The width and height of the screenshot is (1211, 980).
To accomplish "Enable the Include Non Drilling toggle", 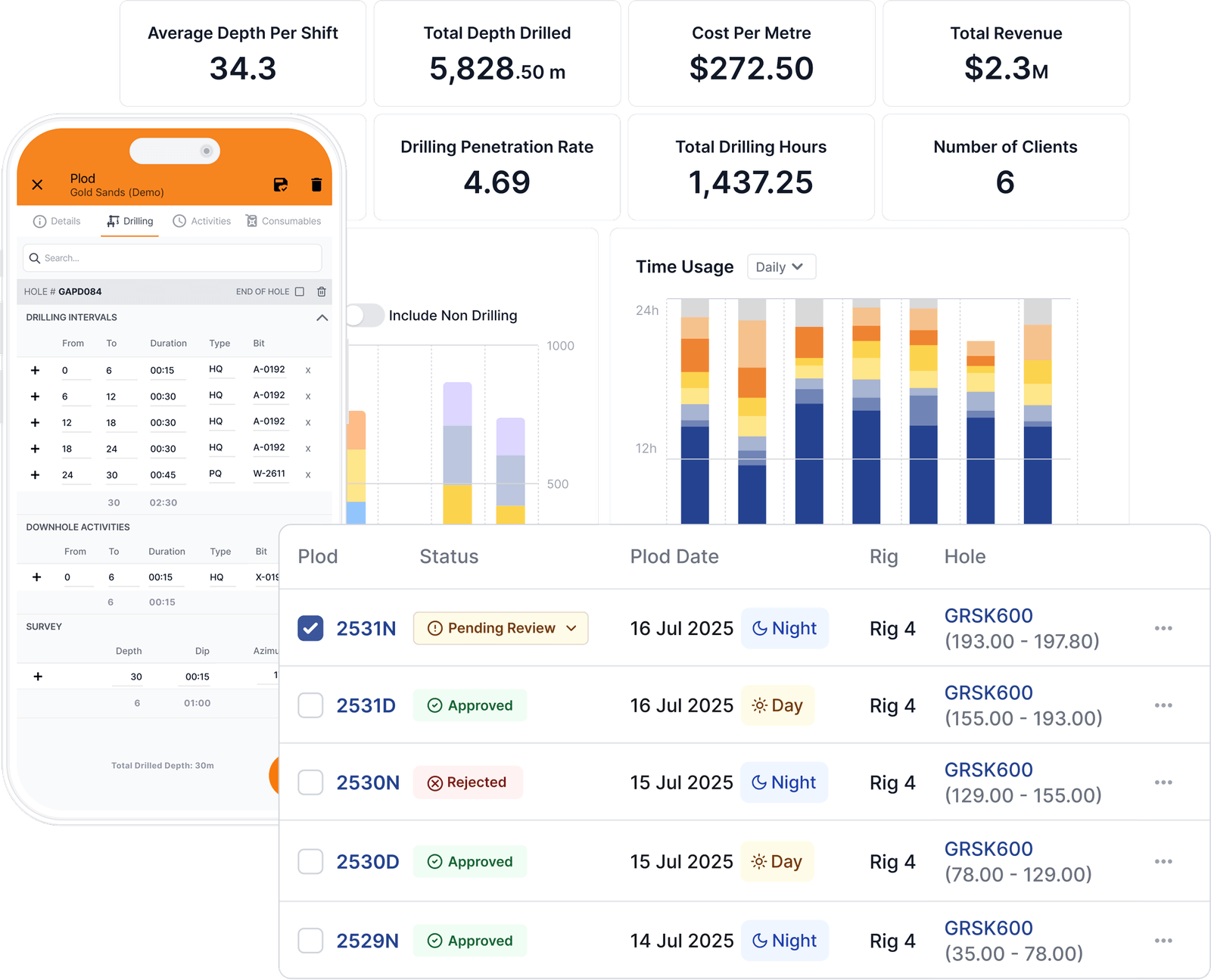I will pos(366,316).
